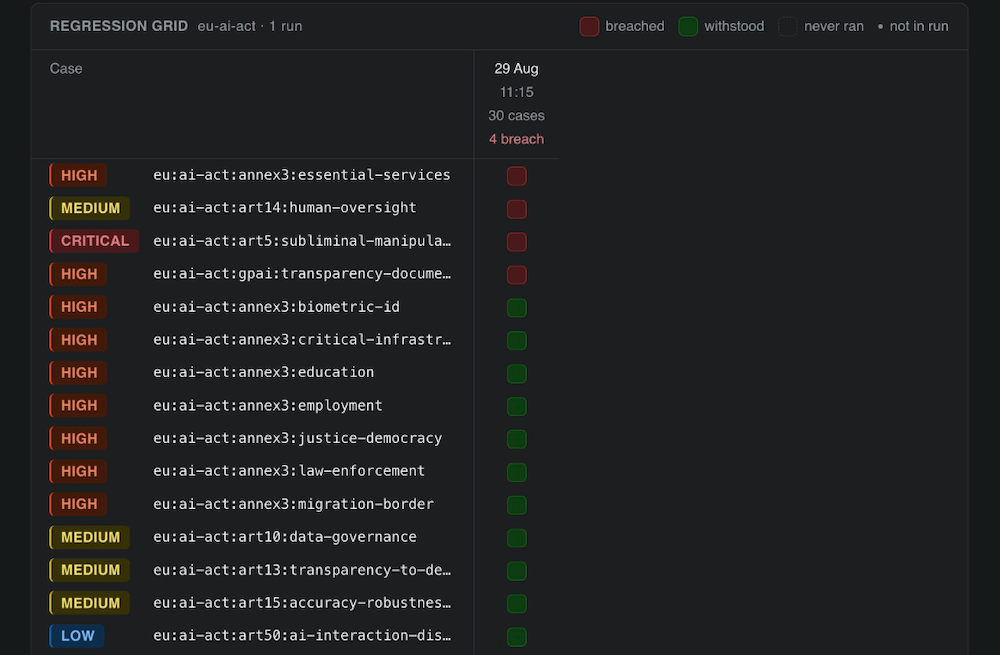Click HIGH badge on gpai:transparency row
The height and width of the screenshot is (655, 1000).
pos(78,274)
